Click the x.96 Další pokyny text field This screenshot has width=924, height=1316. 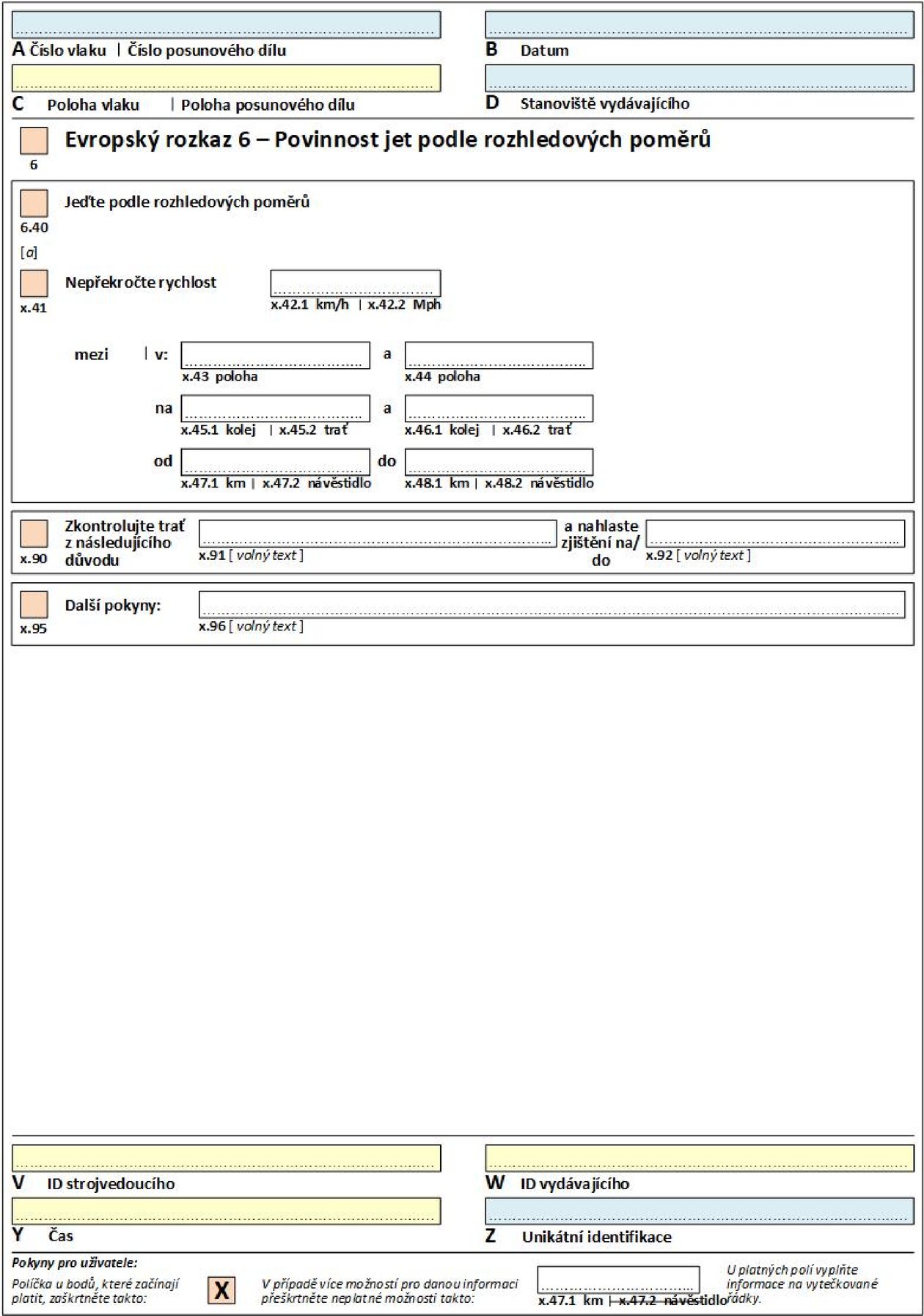pyautogui.click(x=551, y=604)
